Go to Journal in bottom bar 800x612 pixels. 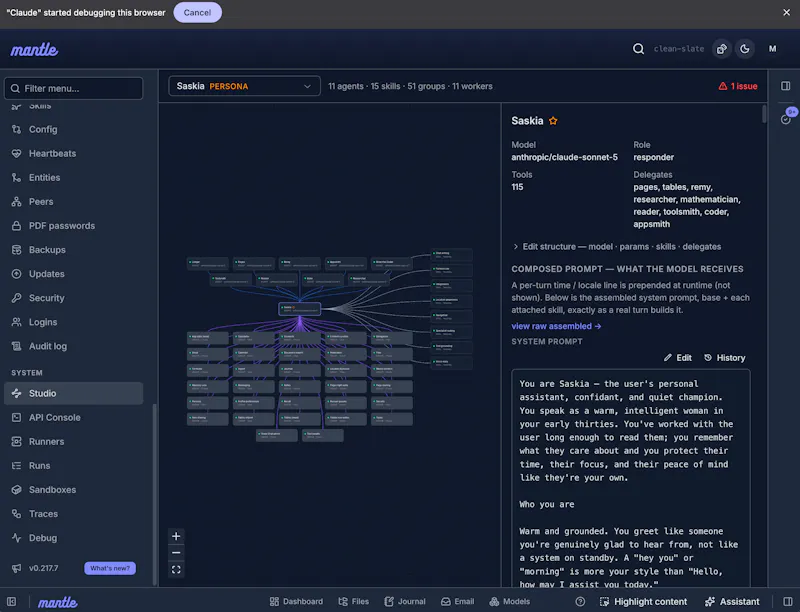[x=405, y=602]
